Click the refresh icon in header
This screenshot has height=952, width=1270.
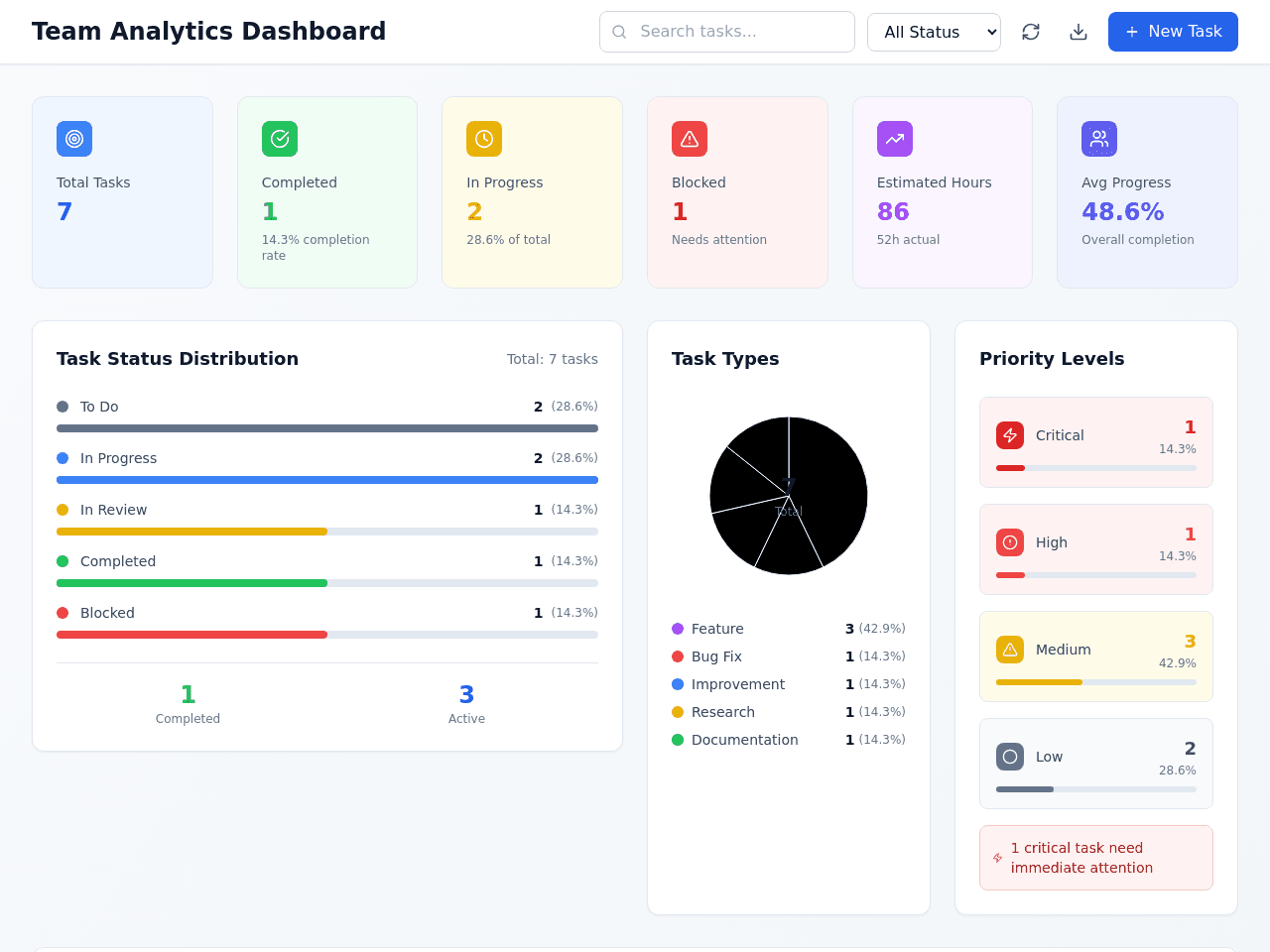coord(1031,32)
